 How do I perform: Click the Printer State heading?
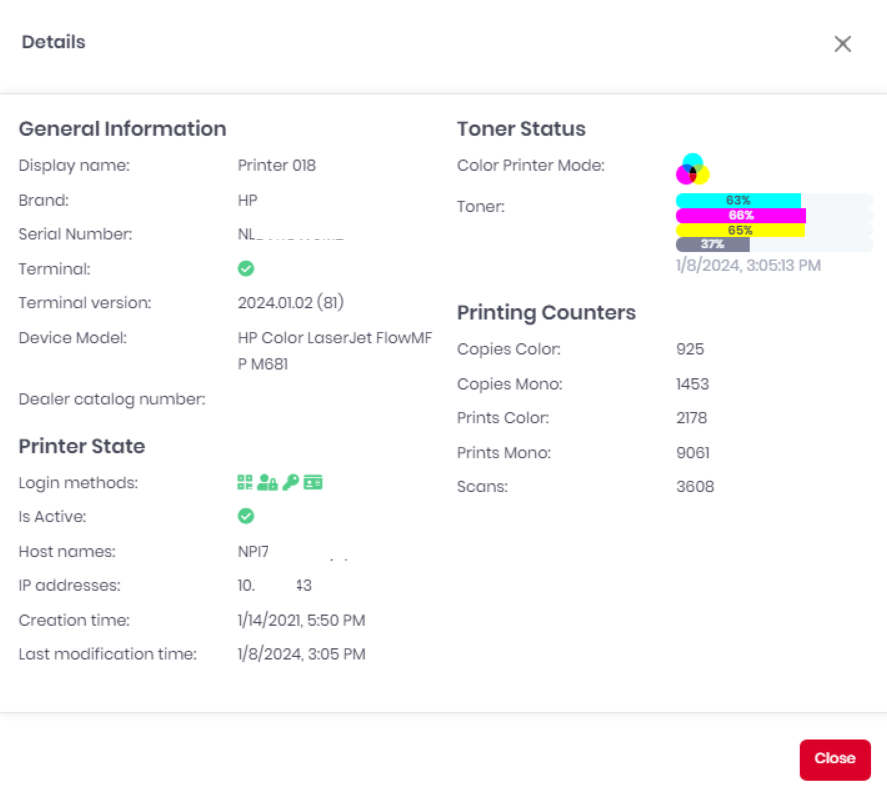coord(81,446)
